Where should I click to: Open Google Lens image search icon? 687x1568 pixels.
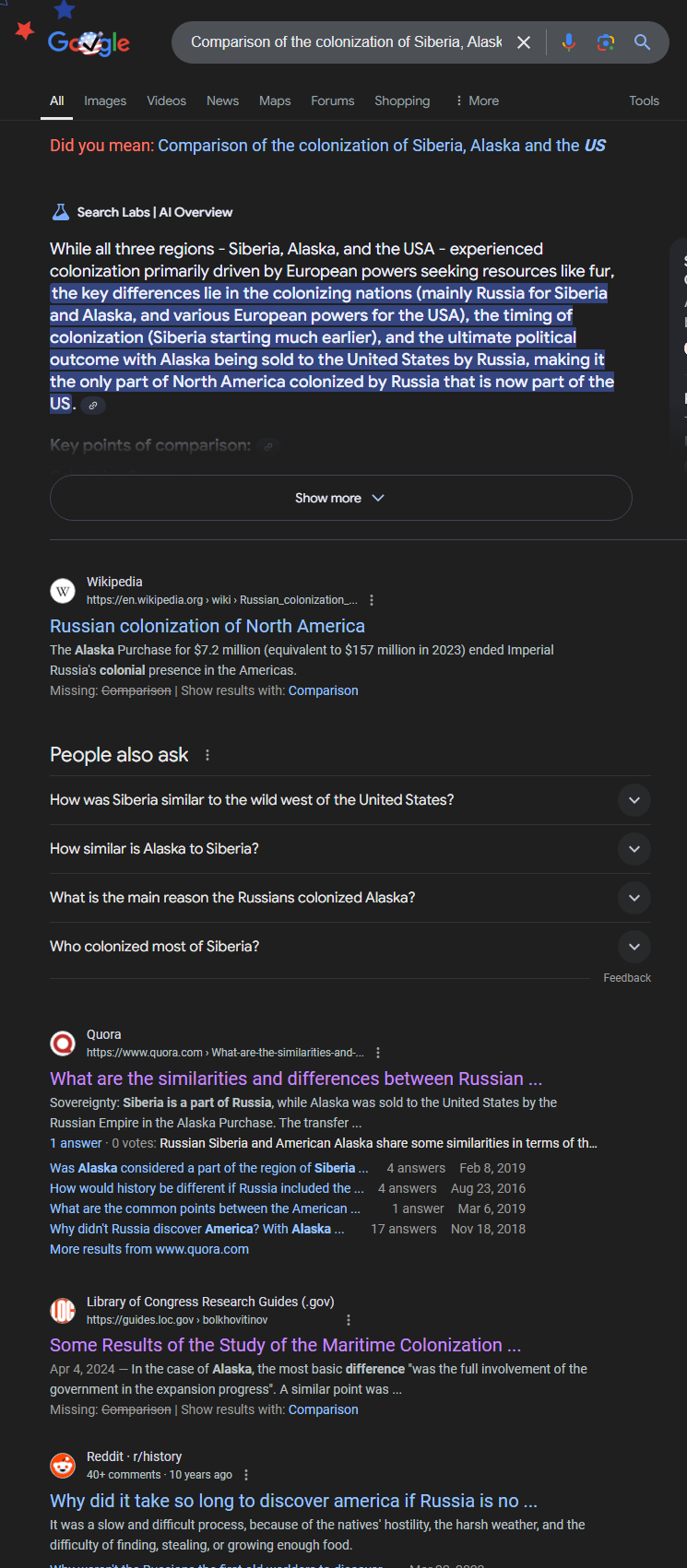(606, 42)
